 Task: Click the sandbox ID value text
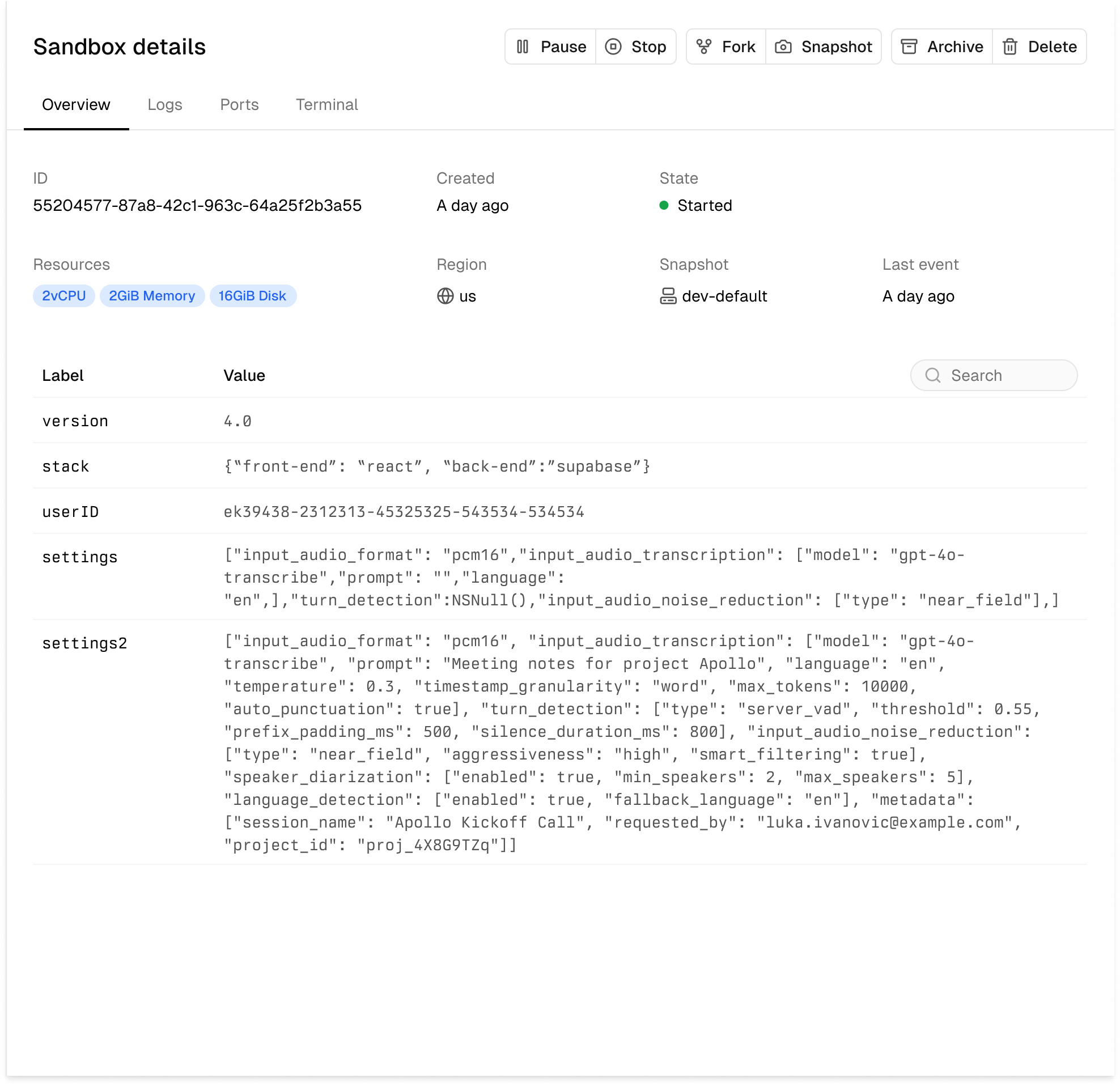click(x=197, y=206)
